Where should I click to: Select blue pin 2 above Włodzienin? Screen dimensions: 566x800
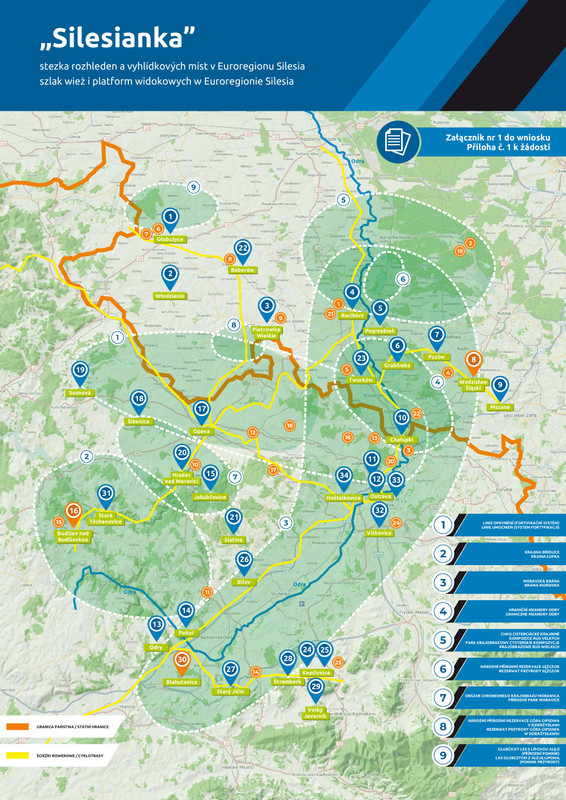(170, 277)
